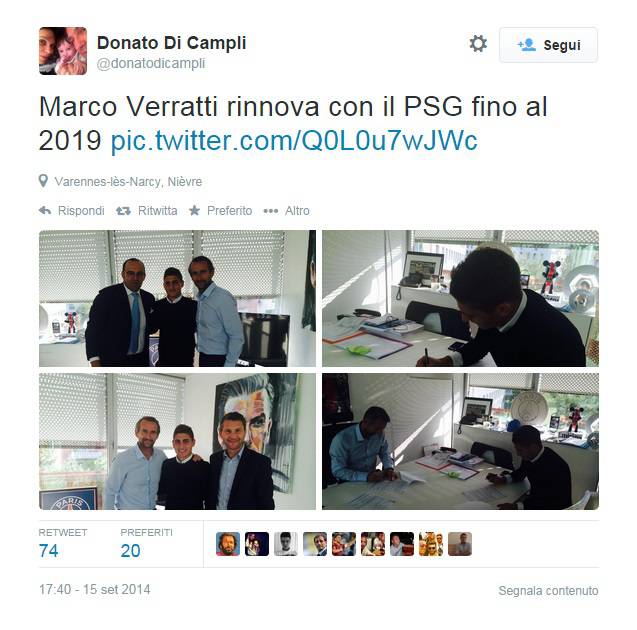Click the location pin icon

coord(43,181)
